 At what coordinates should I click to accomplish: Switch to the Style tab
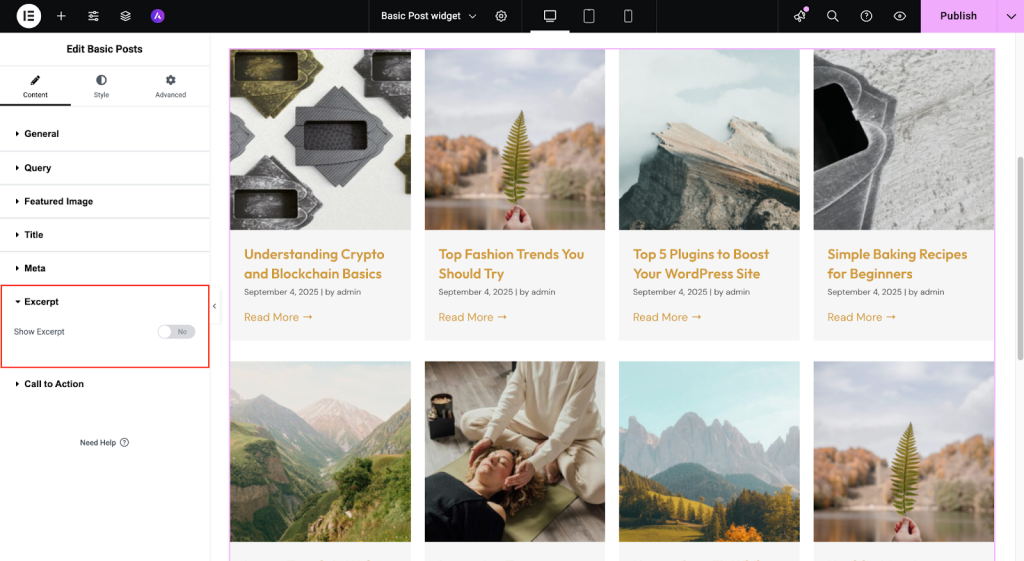pyautogui.click(x=101, y=86)
